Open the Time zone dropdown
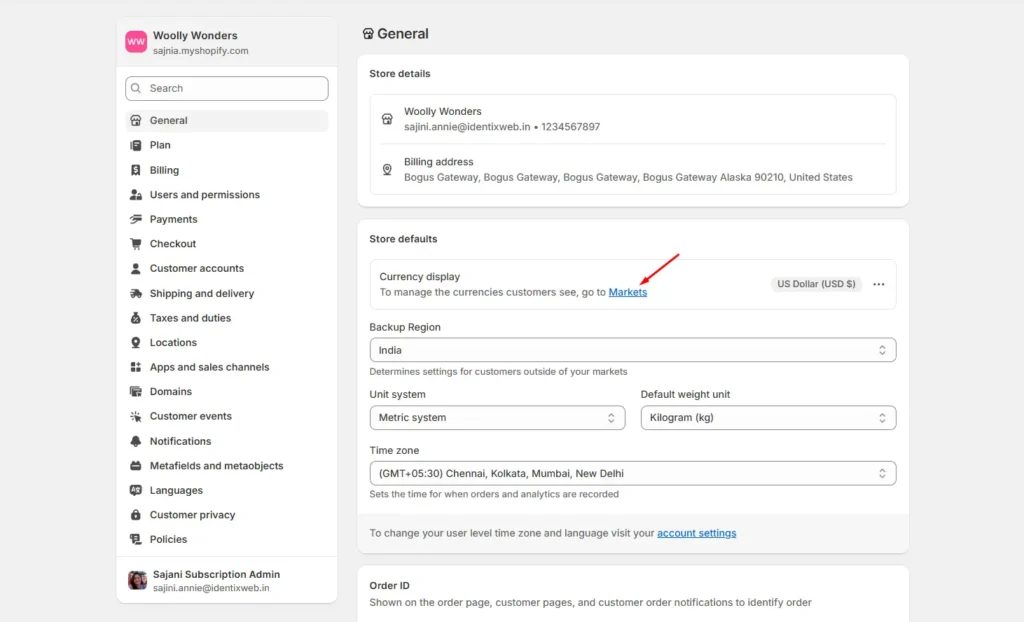 [x=632, y=473]
